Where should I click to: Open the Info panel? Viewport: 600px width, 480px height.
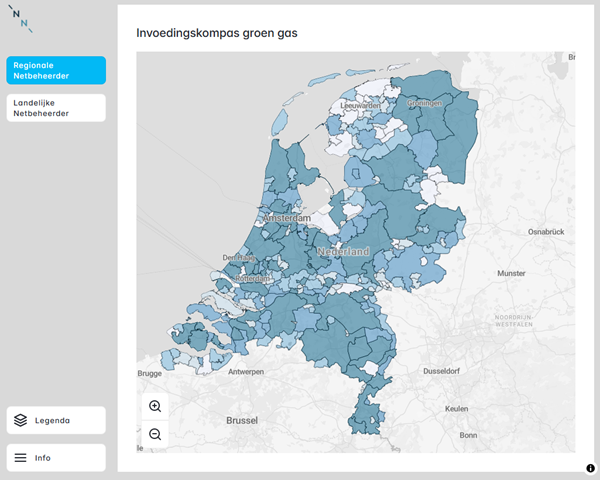point(56,458)
